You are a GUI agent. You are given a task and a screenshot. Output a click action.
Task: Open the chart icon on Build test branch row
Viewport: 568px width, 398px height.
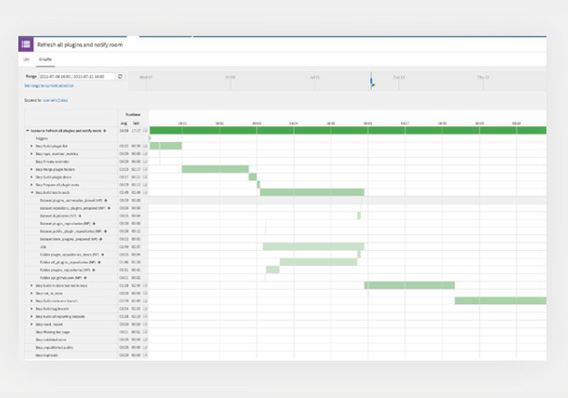pyautogui.click(x=145, y=192)
